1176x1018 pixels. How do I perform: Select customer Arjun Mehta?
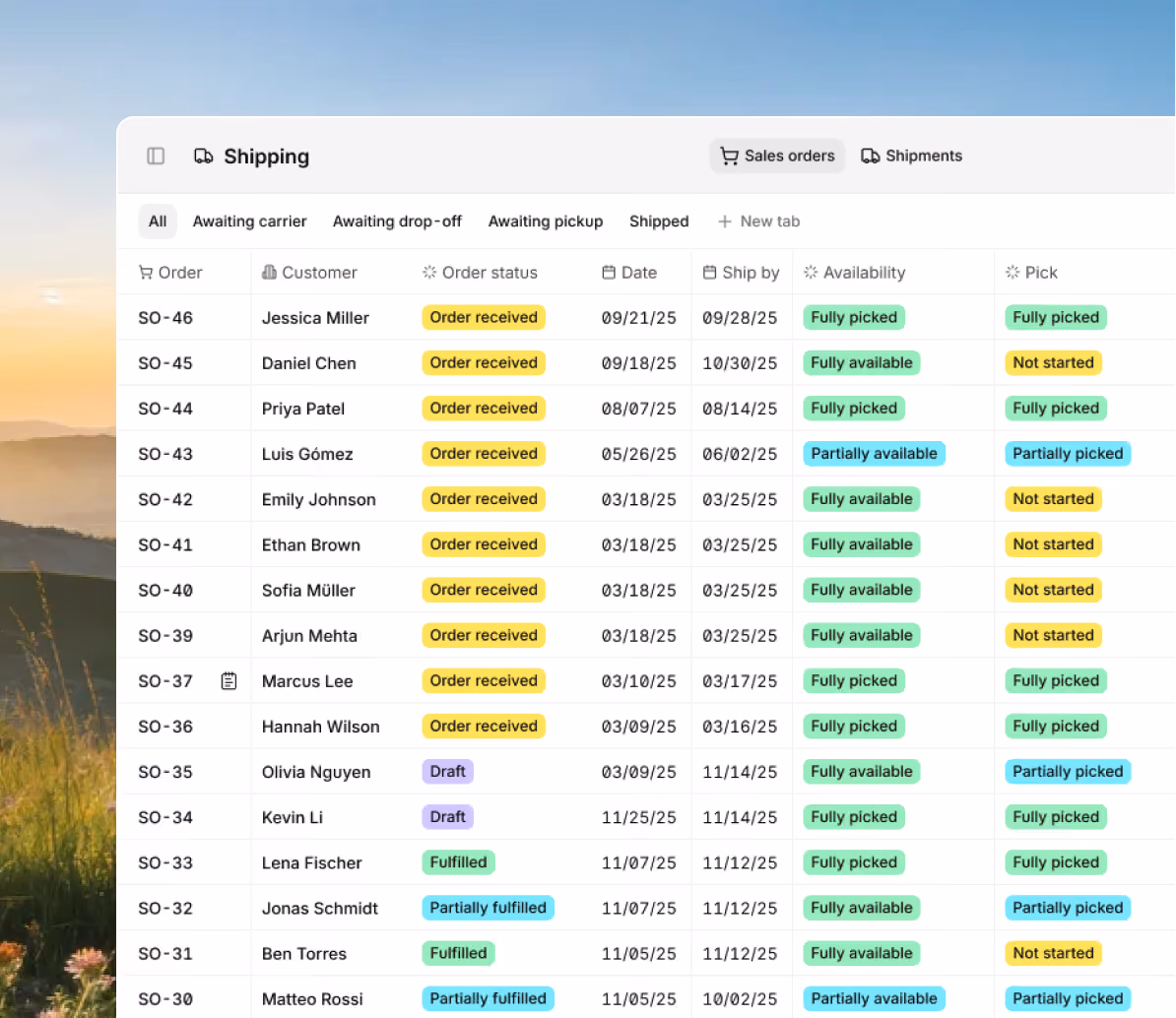(x=309, y=636)
